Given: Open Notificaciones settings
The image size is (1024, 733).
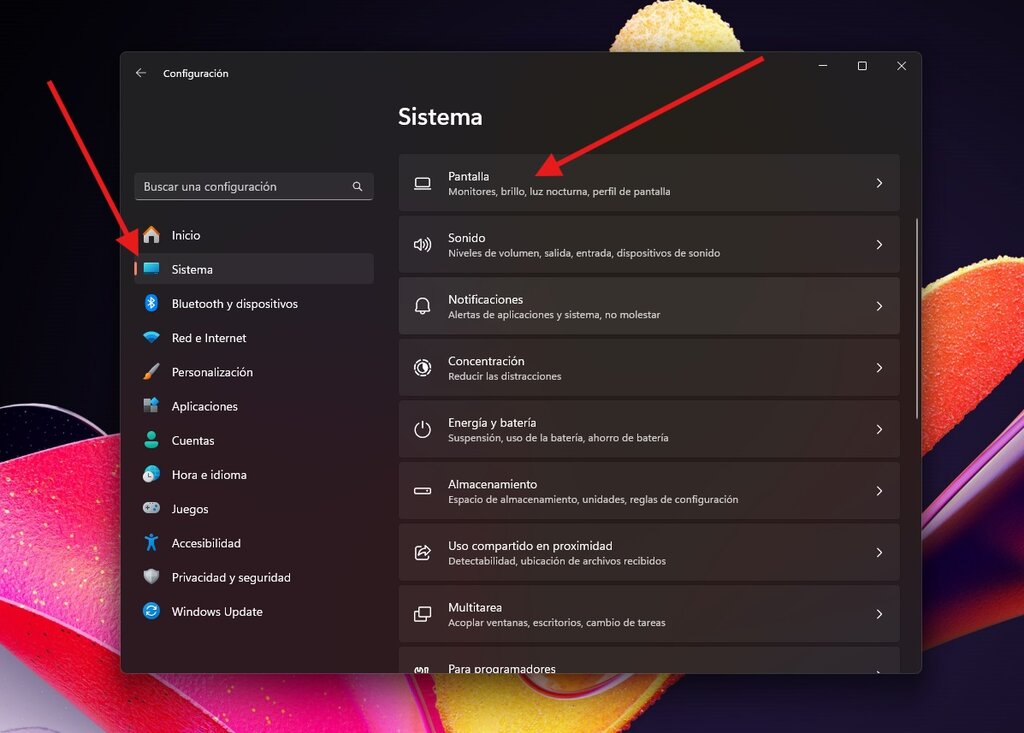Looking at the screenshot, I should pos(649,306).
